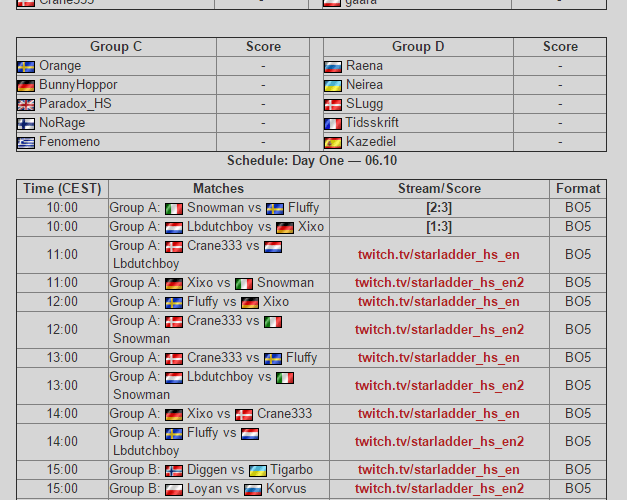Image resolution: width=627 pixels, height=500 pixels.
Task: Open stream link for Fluffy vs Xixo match
Action: pos(439,302)
